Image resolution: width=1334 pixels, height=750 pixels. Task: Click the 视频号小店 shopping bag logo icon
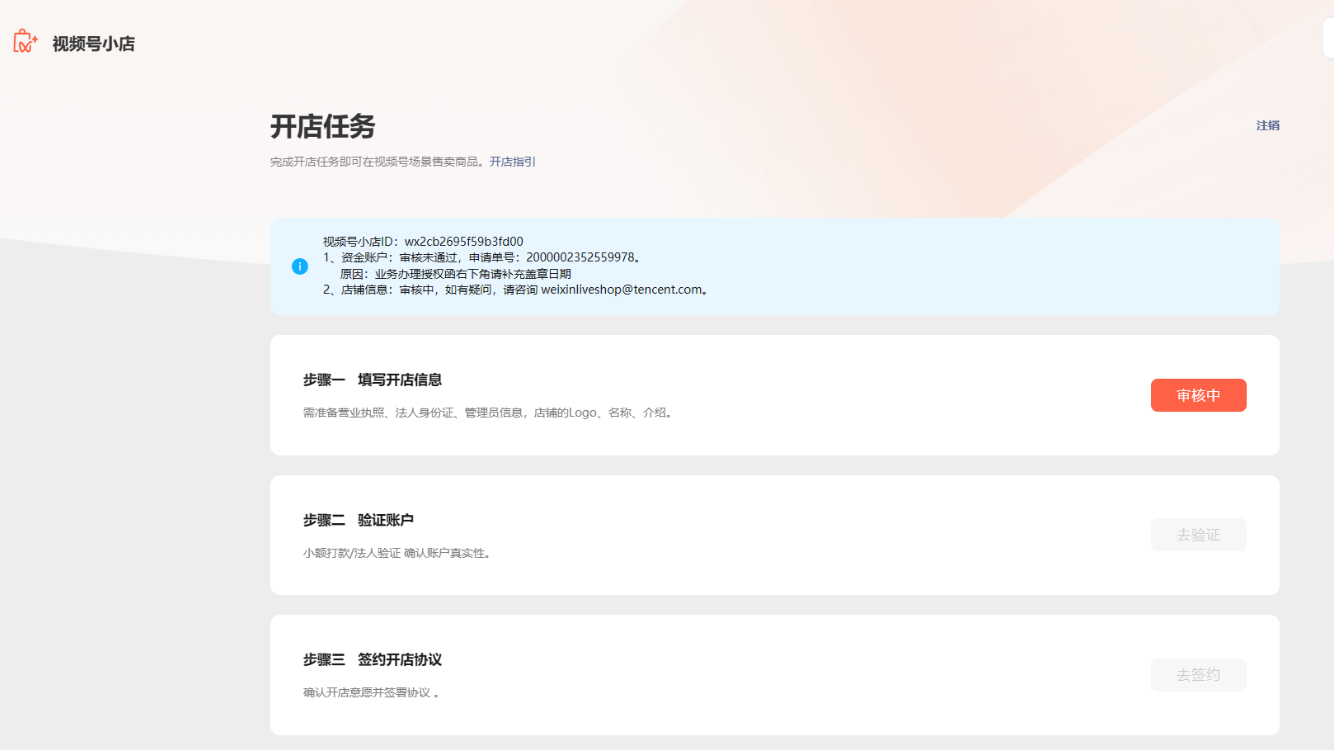pos(25,42)
